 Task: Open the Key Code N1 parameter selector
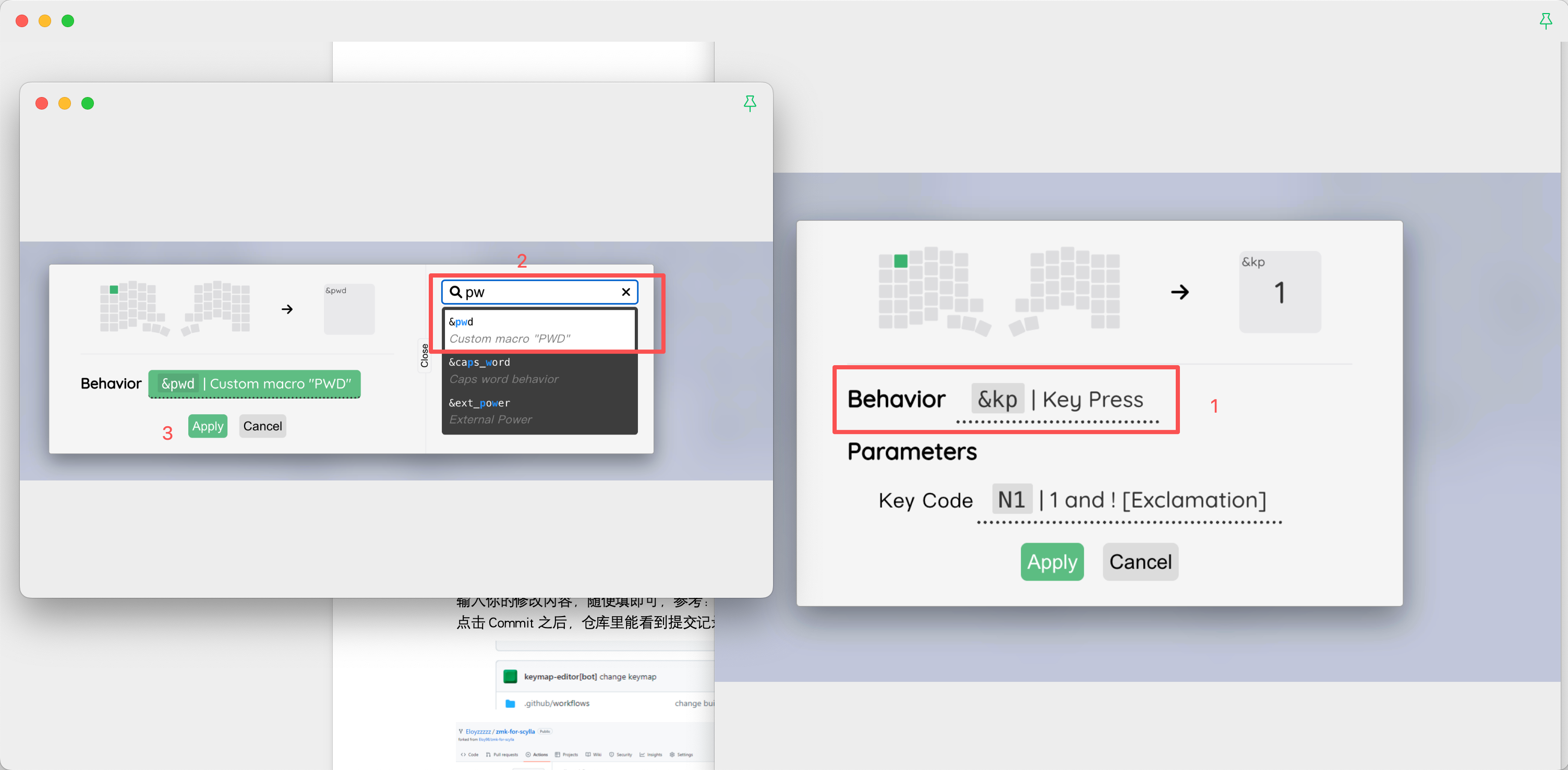(1130, 500)
